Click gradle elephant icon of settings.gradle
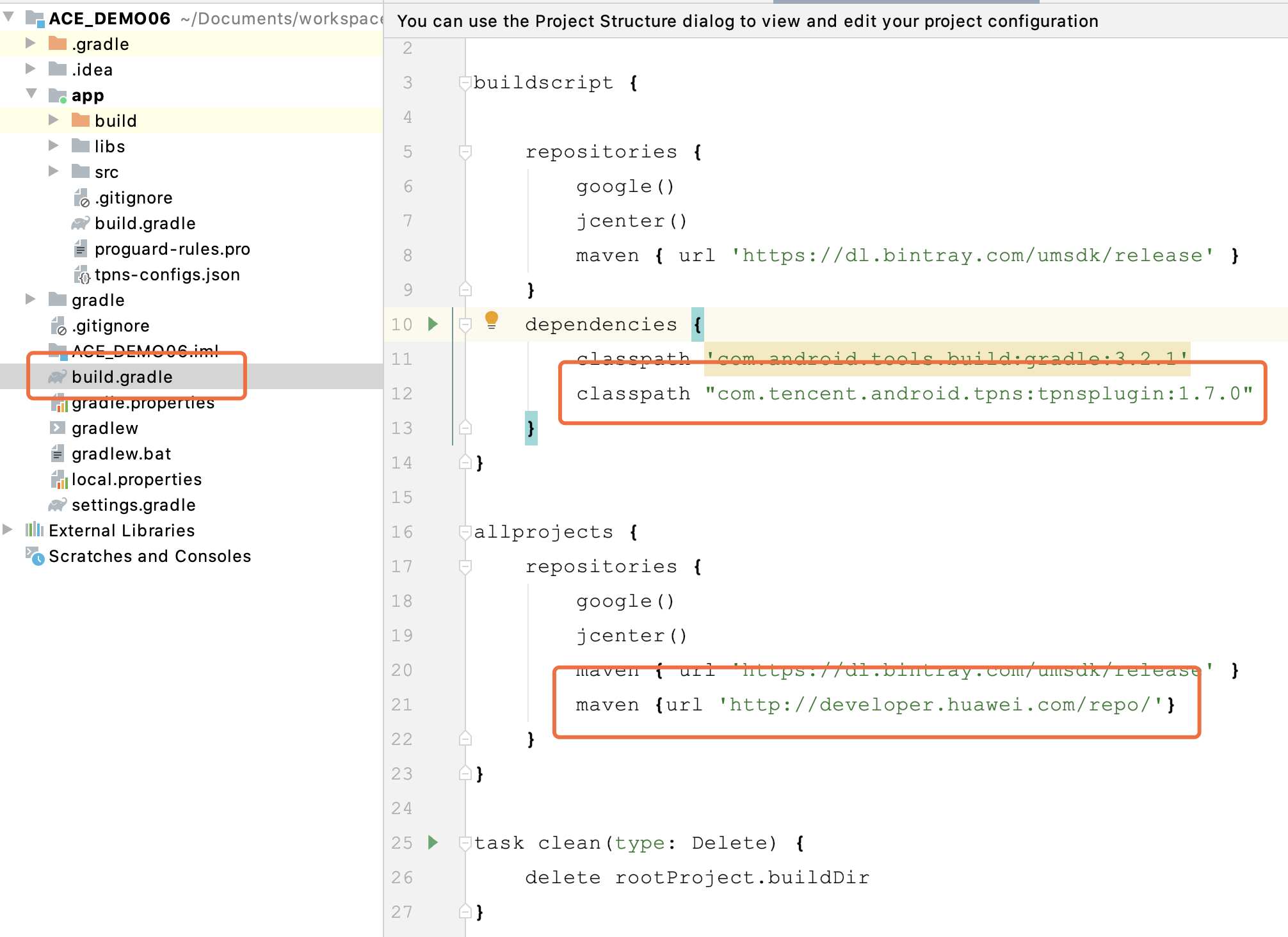 click(x=58, y=504)
